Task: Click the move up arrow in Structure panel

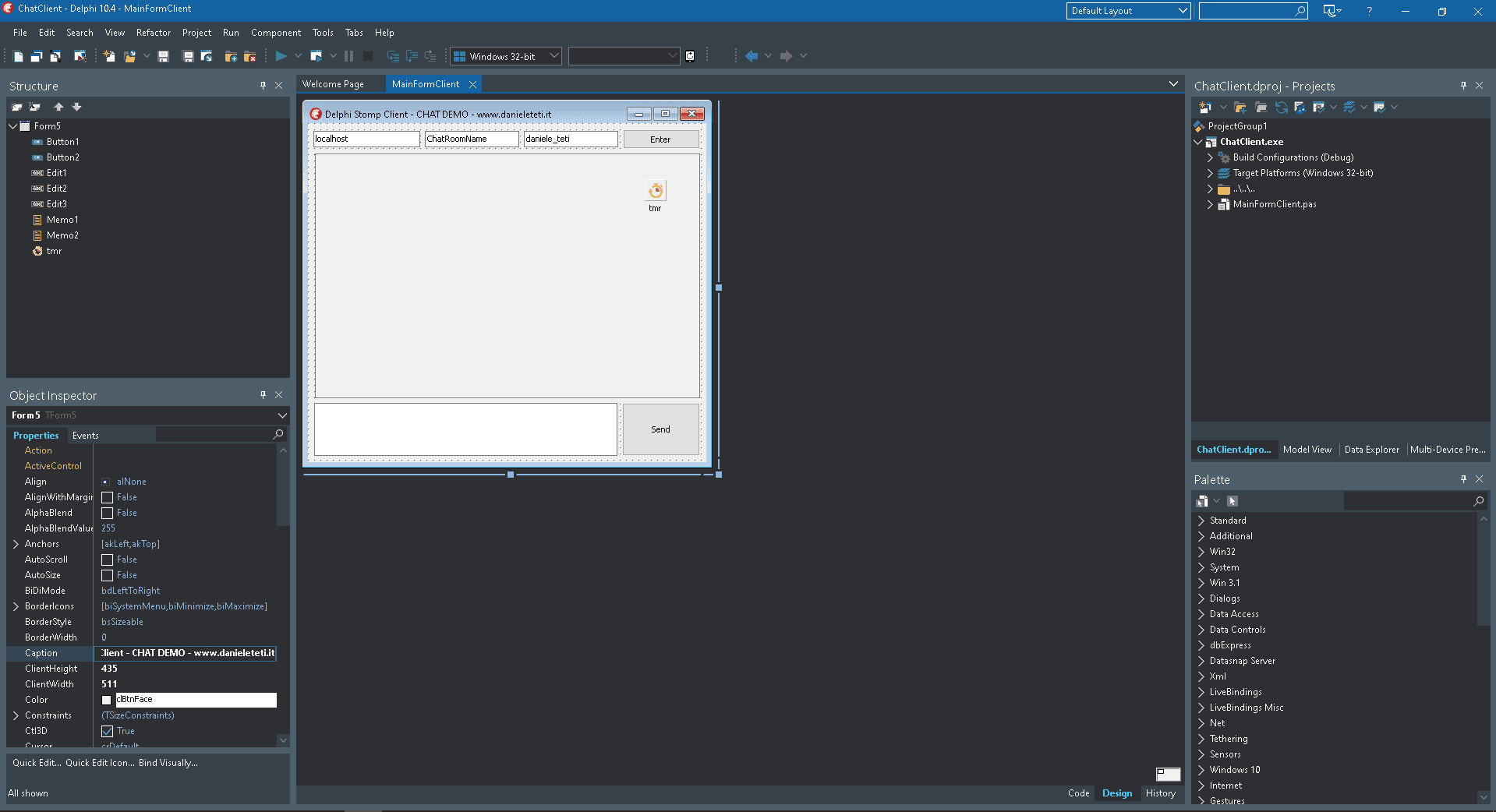Action: click(58, 107)
